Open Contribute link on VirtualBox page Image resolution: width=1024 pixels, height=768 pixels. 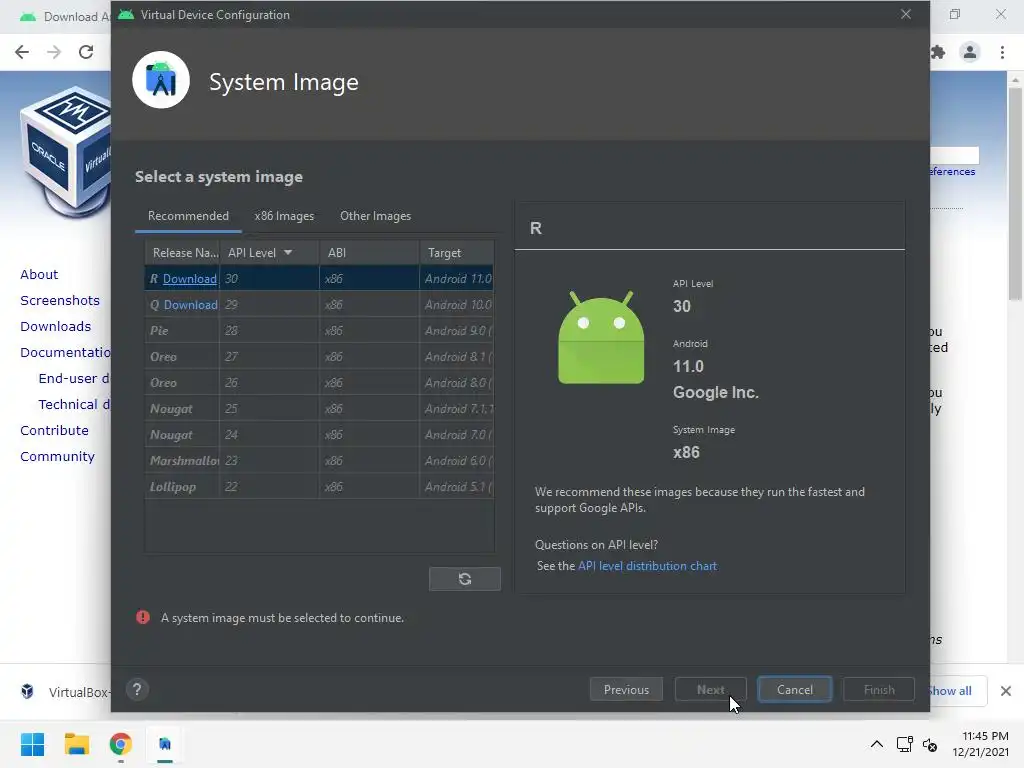[x=54, y=430]
